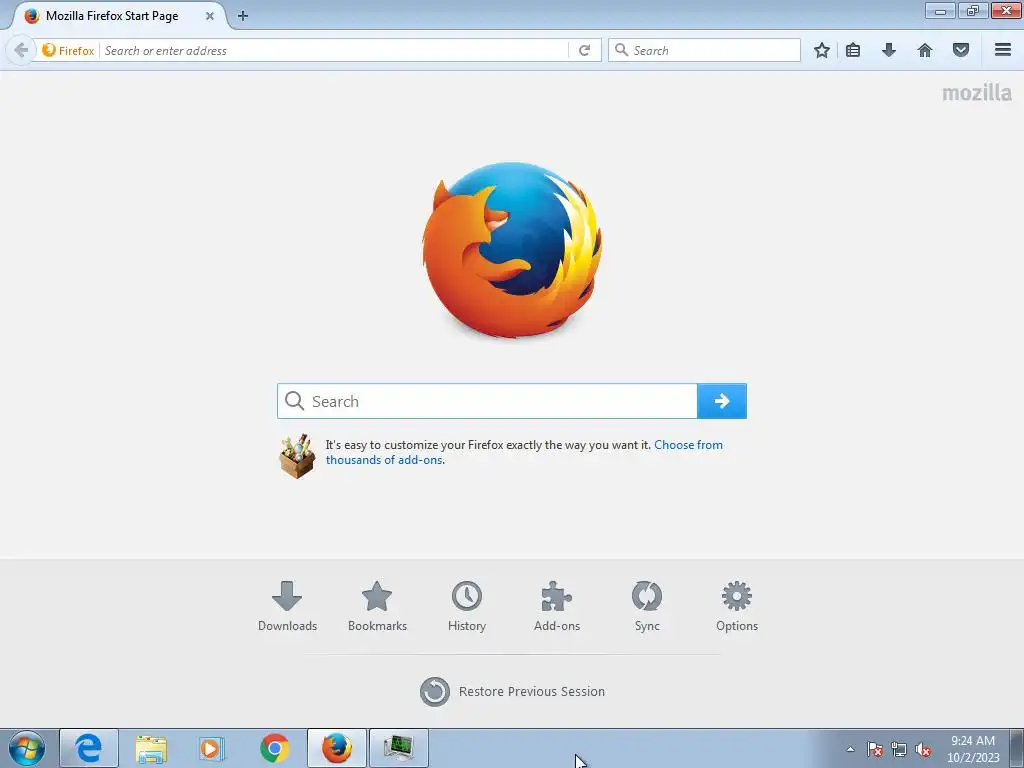The width and height of the screenshot is (1024, 768).
Task: Click the network tray icon
Action: click(x=899, y=749)
